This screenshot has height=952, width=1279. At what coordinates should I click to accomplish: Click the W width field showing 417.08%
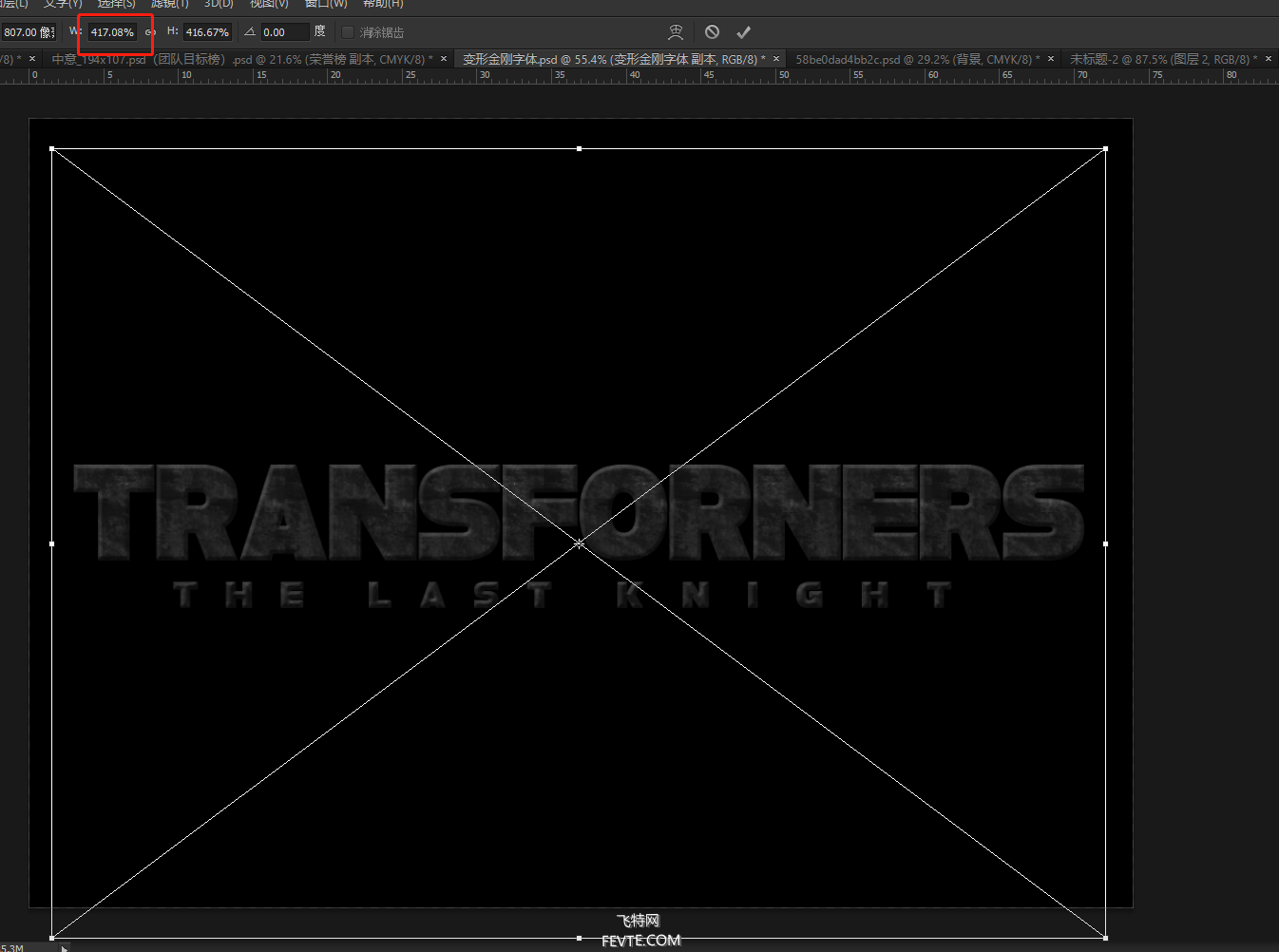pyautogui.click(x=113, y=32)
